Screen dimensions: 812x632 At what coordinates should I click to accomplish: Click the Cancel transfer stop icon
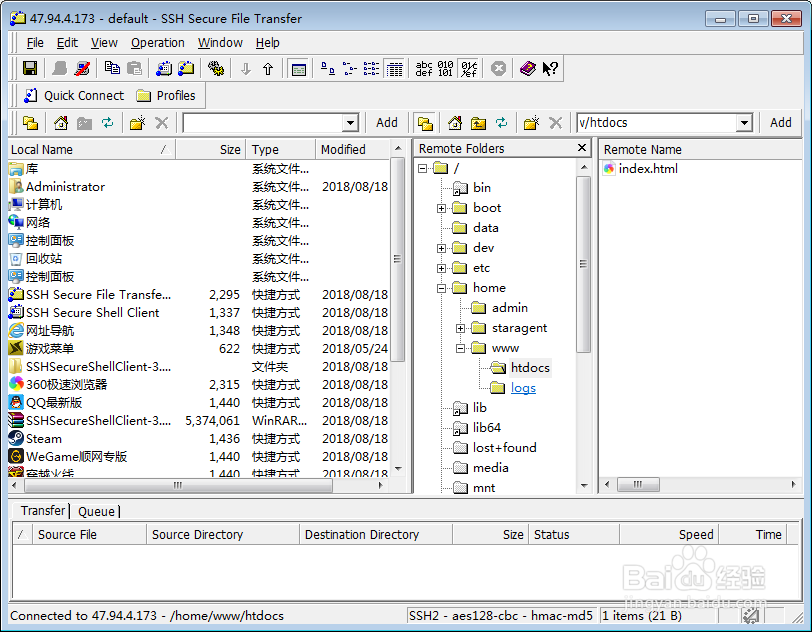pyautogui.click(x=499, y=68)
